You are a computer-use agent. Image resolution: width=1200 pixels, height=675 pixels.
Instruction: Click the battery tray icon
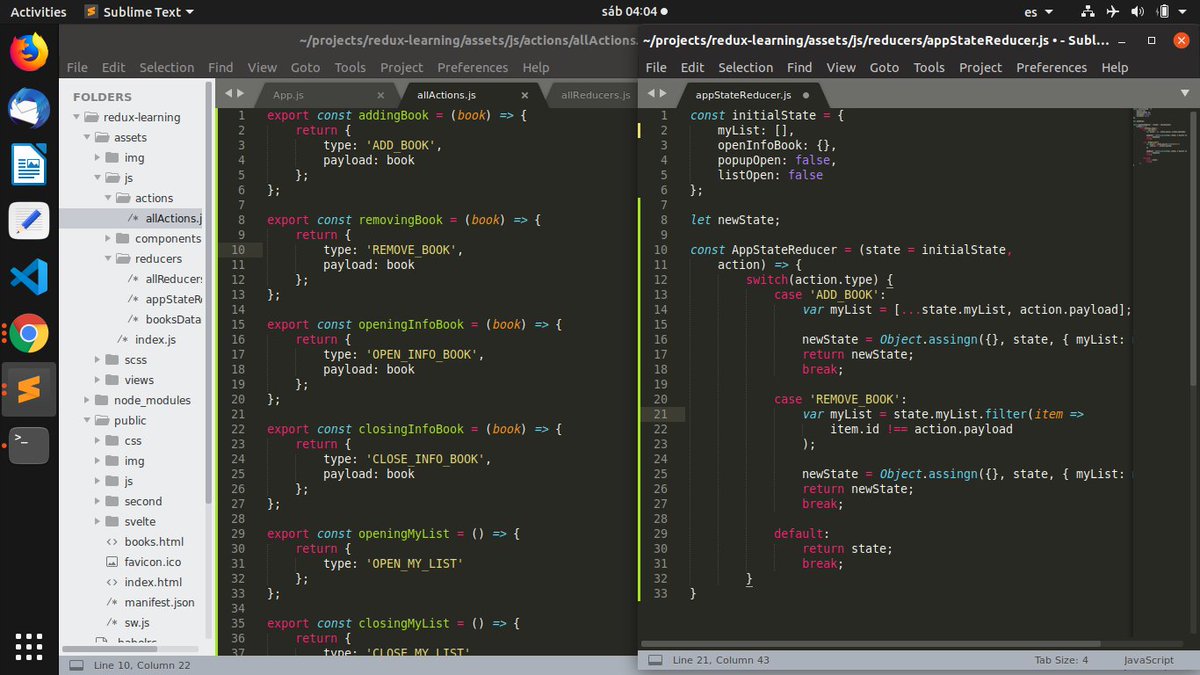pyautogui.click(x=1165, y=12)
